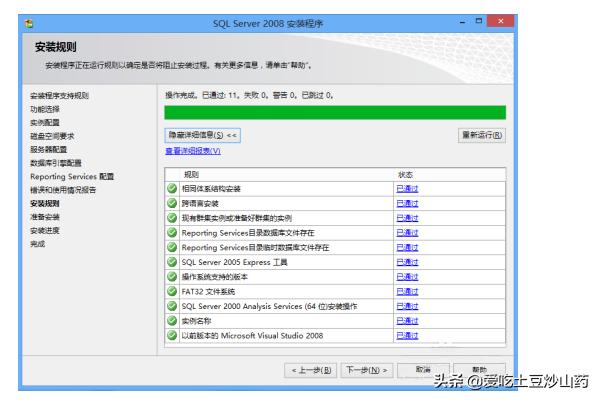Click rule text SQL Server 2000 Analysis Services
Viewport: 600px width, 400px height.
[269, 306]
